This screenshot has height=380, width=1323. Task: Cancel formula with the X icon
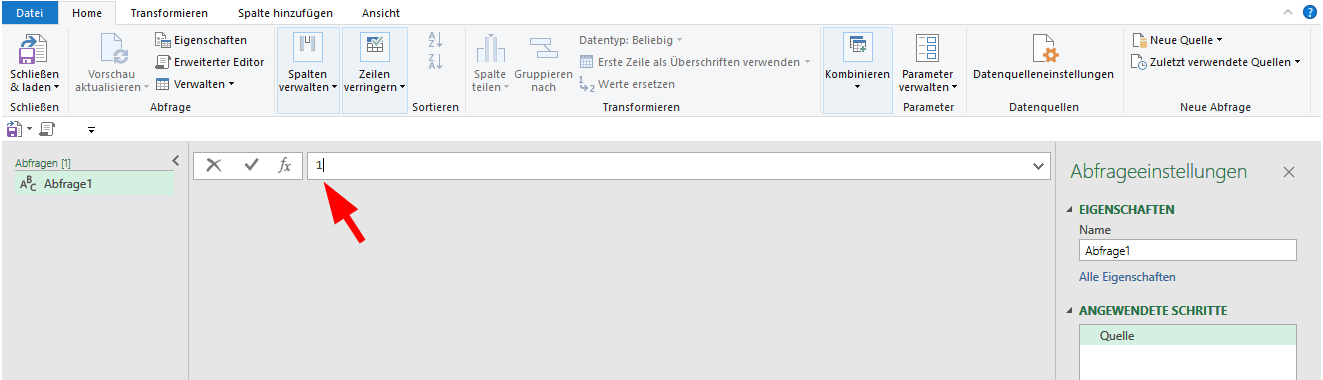(x=214, y=166)
